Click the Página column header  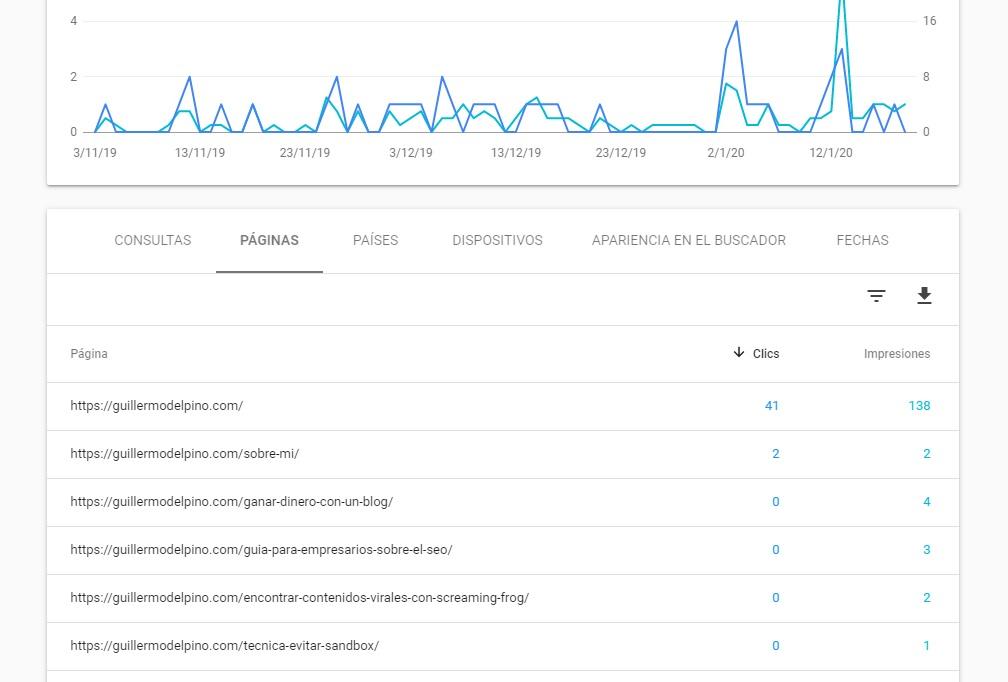click(x=89, y=354)
